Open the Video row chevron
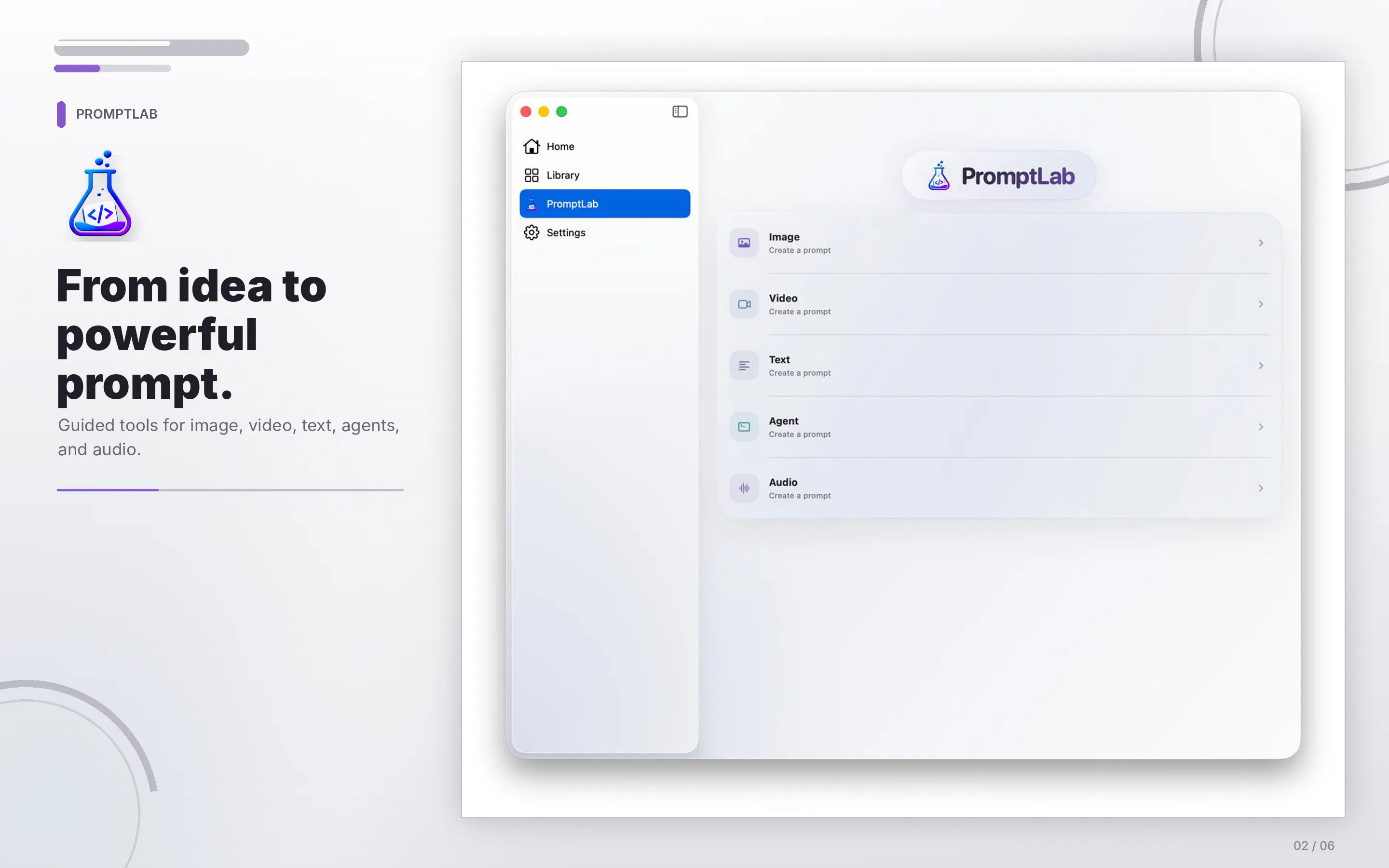 1261,304
